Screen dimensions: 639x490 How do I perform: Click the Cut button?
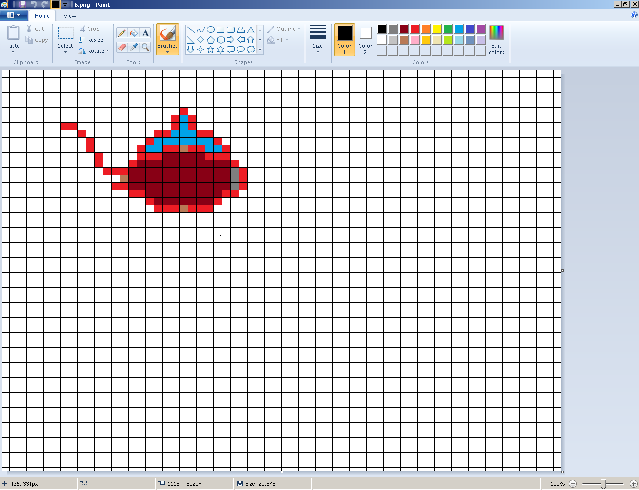click(35, 29)
